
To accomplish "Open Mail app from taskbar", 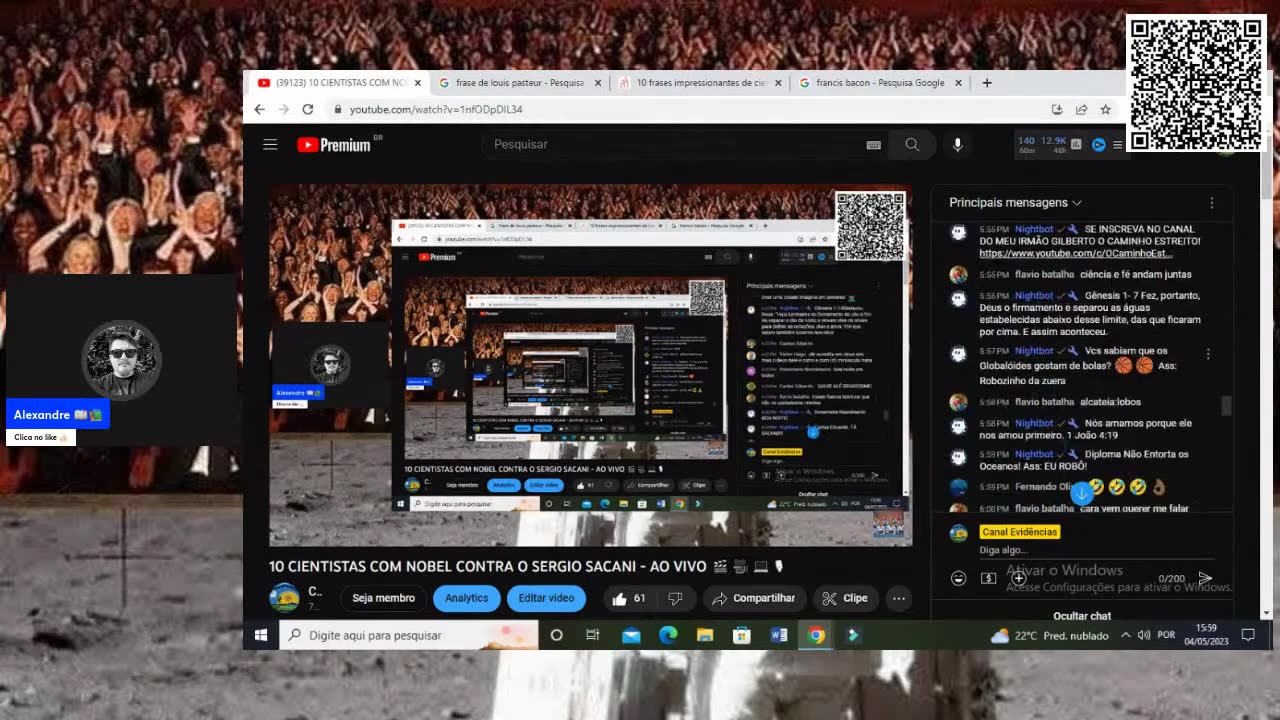I will (631, 635).
